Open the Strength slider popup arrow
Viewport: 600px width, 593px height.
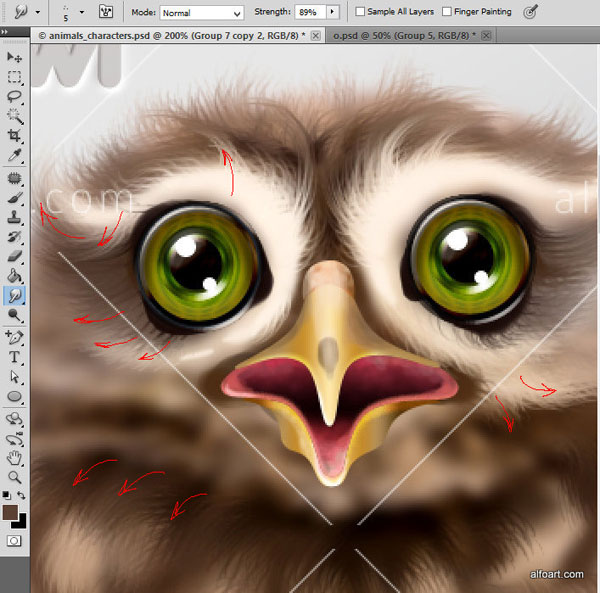point(332,12)
